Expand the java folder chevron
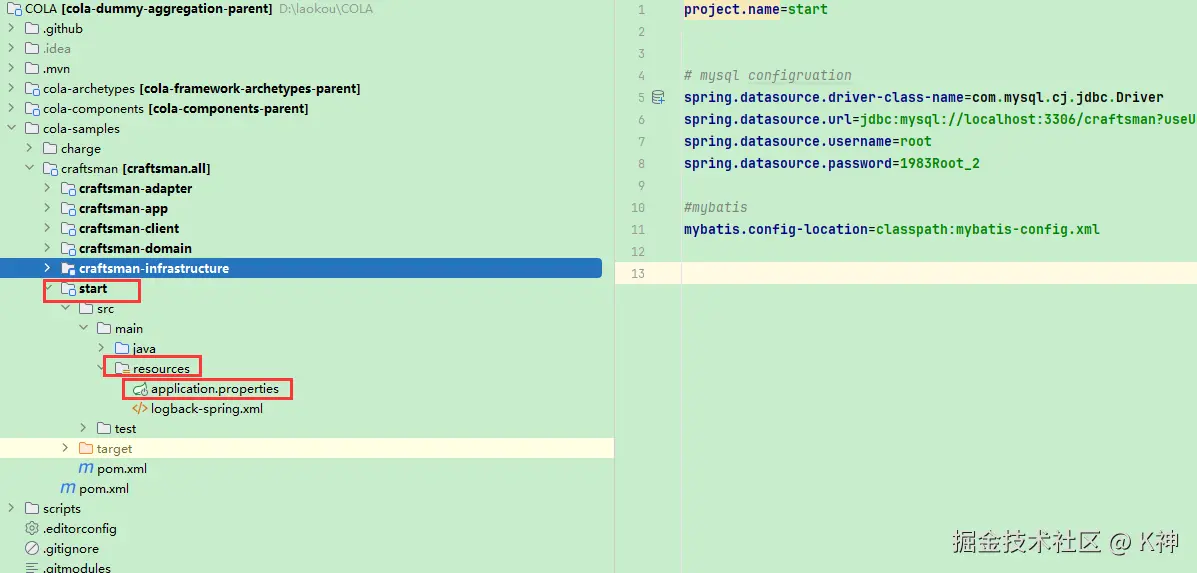The image size is (1197, 573). (102, 348)
